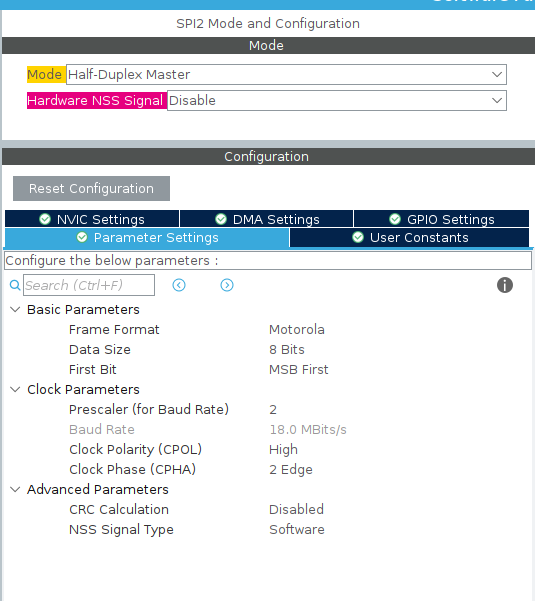Click the green check on GPIO Settings tab
Screen dimensions: 535x601
pos(395,219)
